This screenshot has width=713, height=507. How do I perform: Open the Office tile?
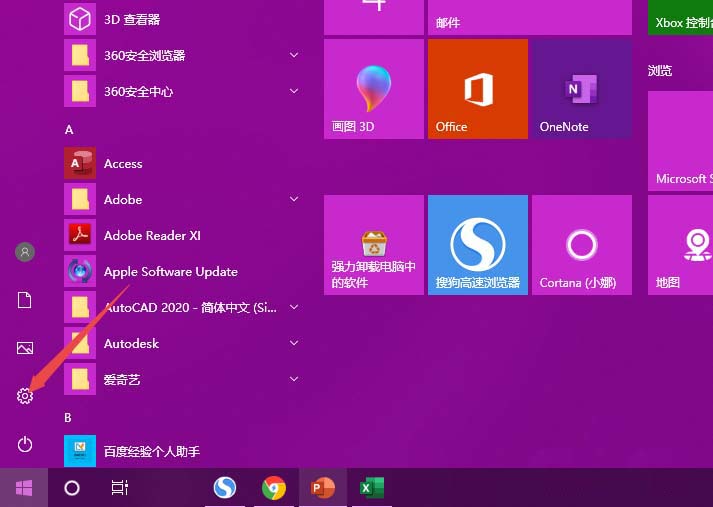click(477, 89)
